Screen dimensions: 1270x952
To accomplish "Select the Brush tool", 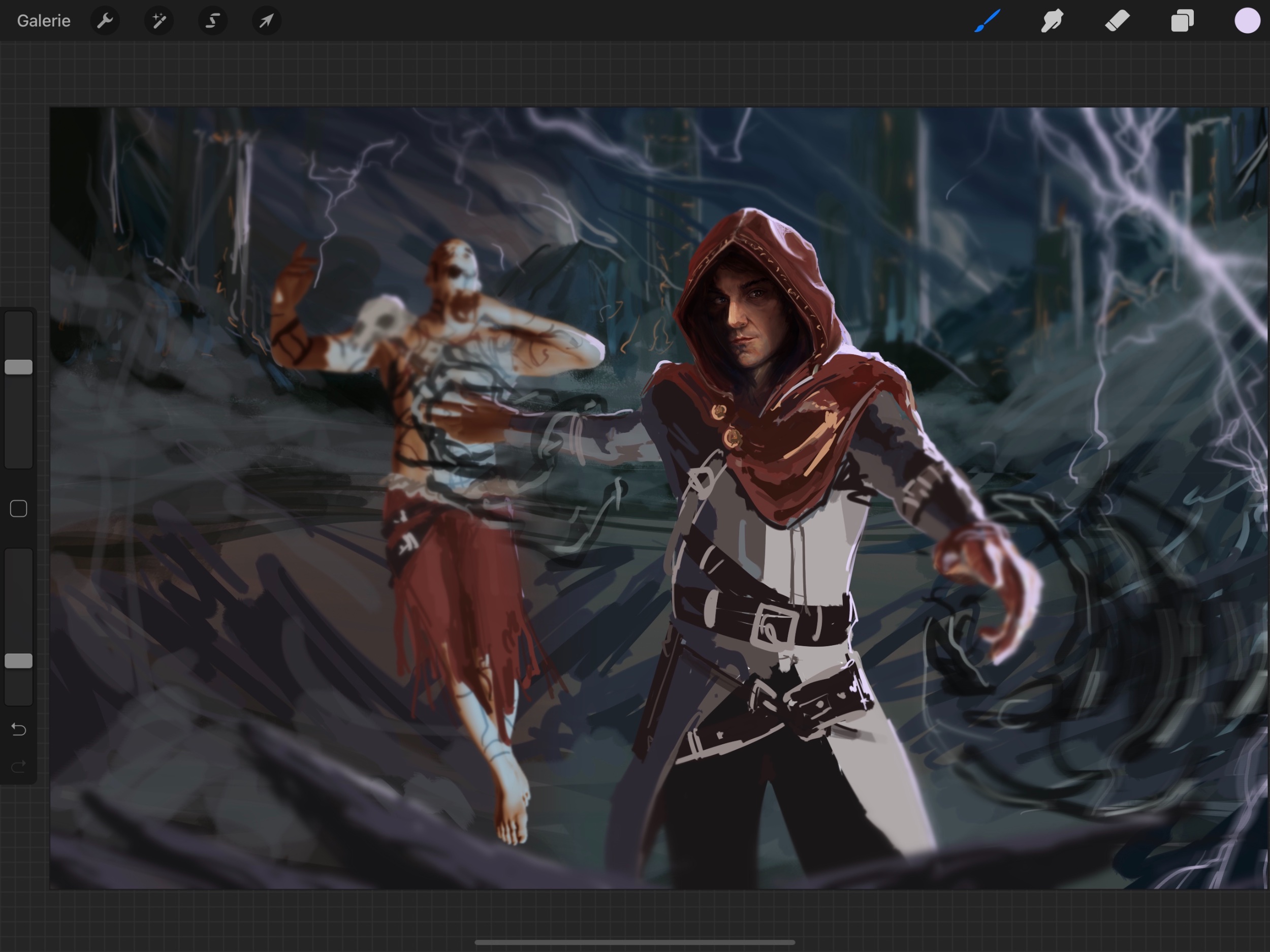I will coord(987,21).
